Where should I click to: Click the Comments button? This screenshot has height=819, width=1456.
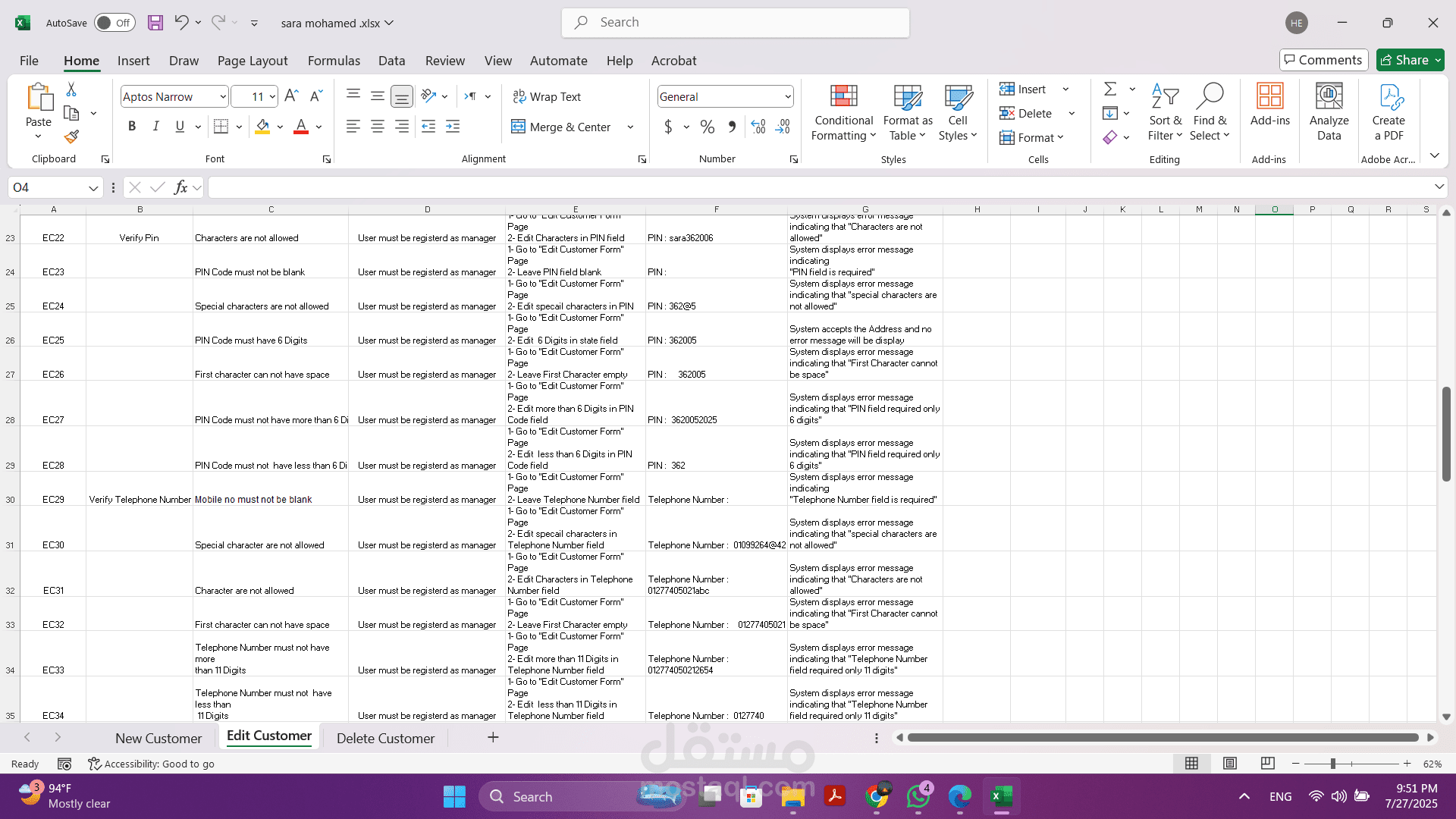[x=1323, y=60]
